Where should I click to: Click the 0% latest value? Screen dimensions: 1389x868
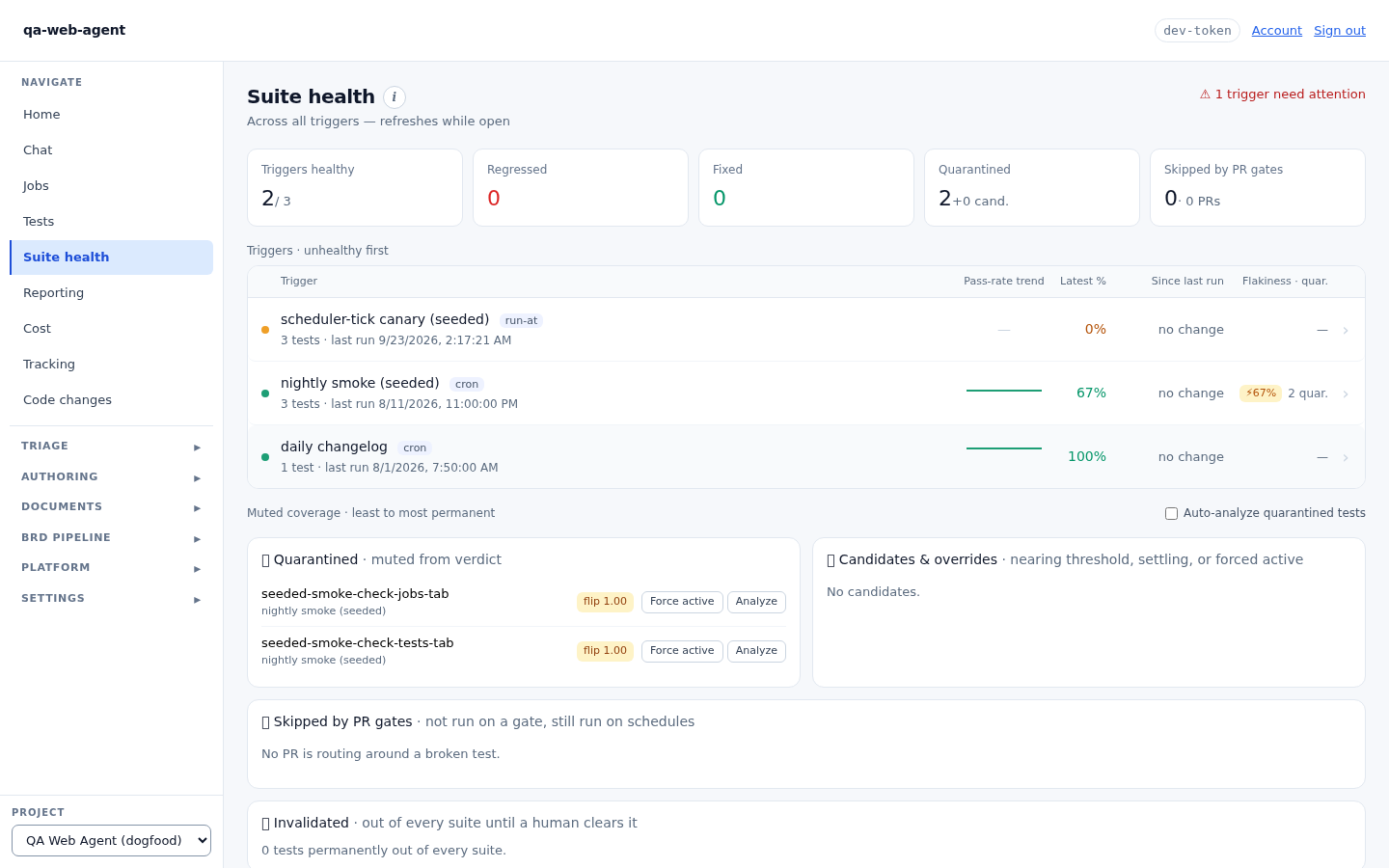click(1095, 330)
